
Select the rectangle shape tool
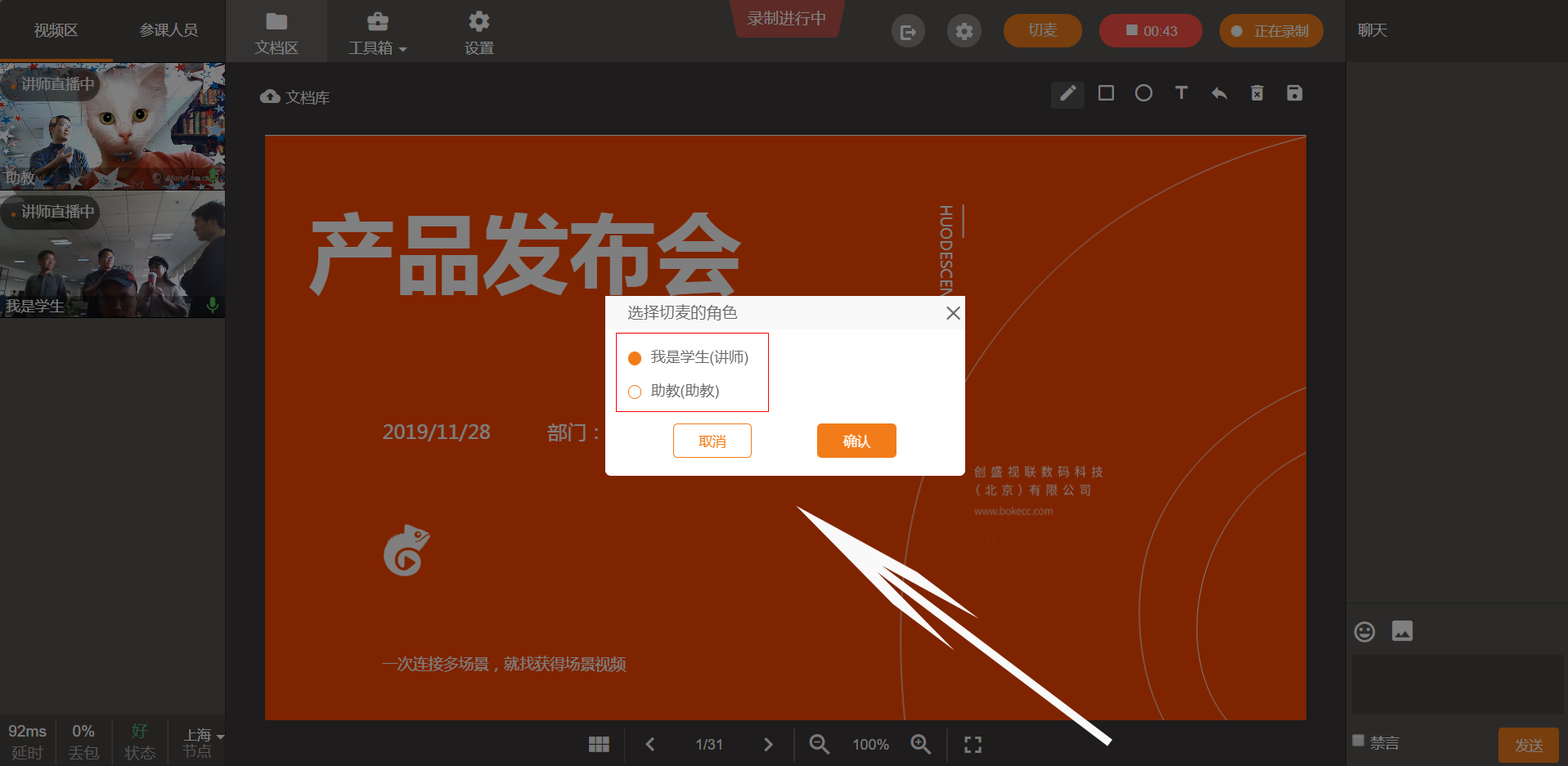1106,93
